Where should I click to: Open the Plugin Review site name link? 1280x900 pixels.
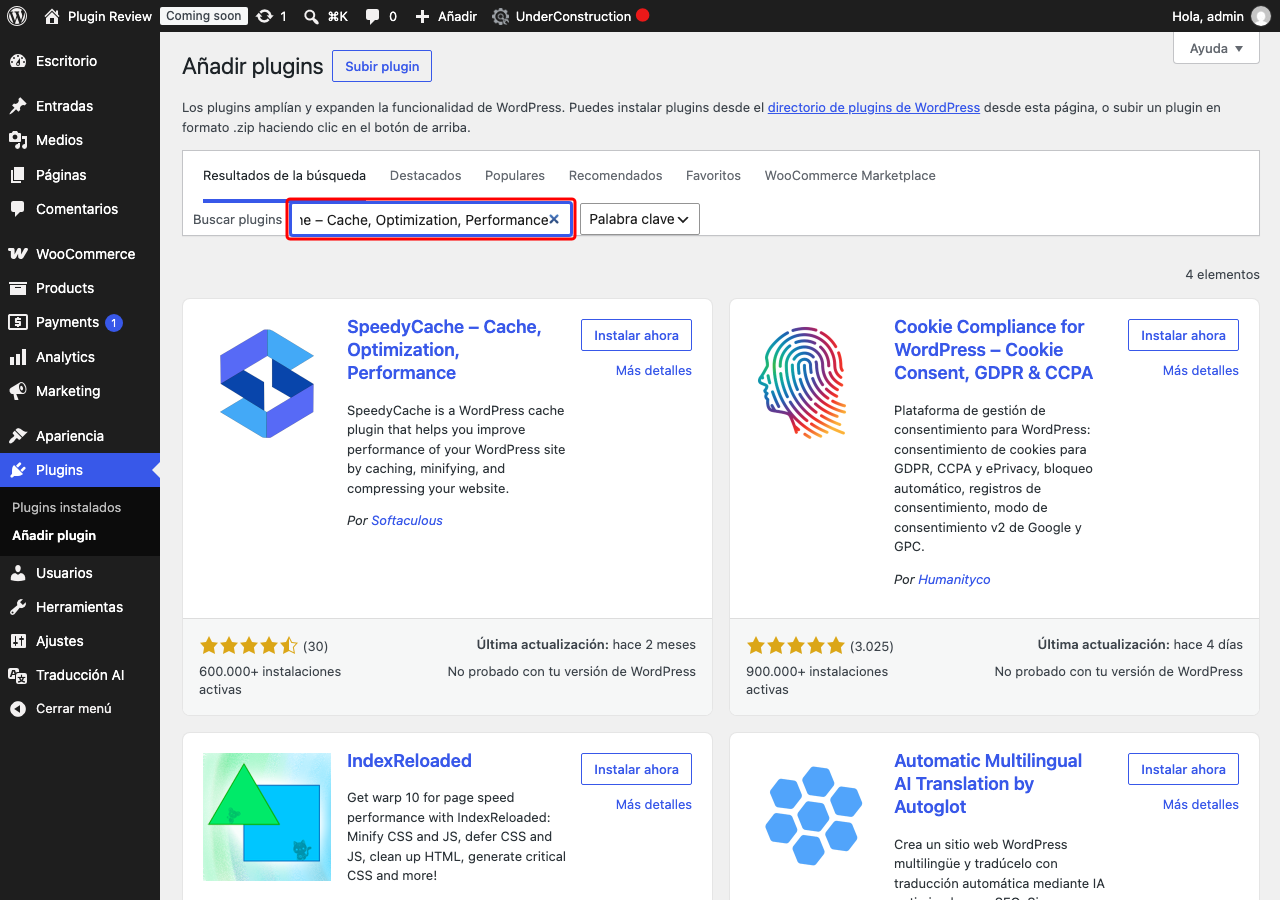(x=110, y=16)
